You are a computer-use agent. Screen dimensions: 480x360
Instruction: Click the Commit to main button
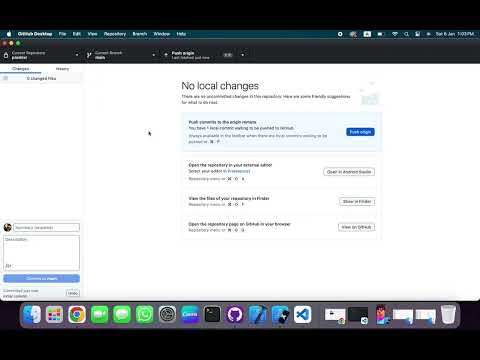pos(42,278)
